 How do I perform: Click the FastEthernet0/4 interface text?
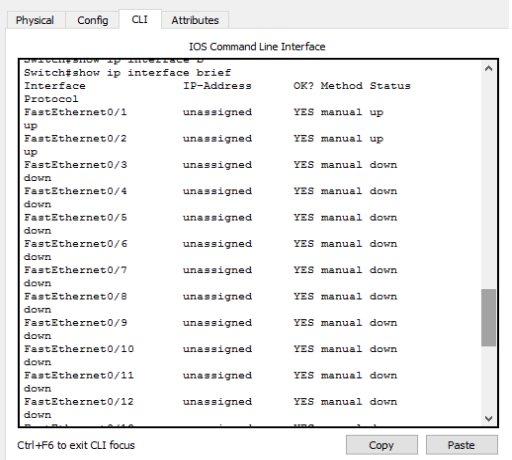[x=75, y=191]
